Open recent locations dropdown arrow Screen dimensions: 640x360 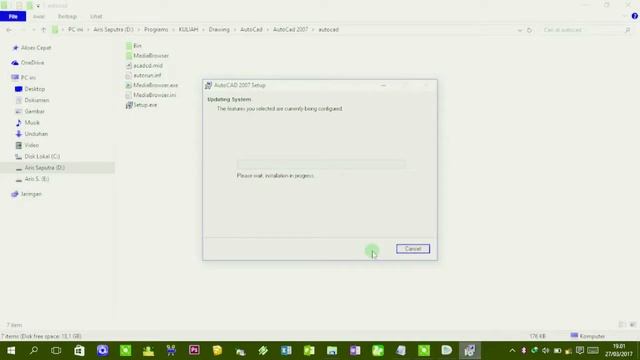[x=34, y=30]
